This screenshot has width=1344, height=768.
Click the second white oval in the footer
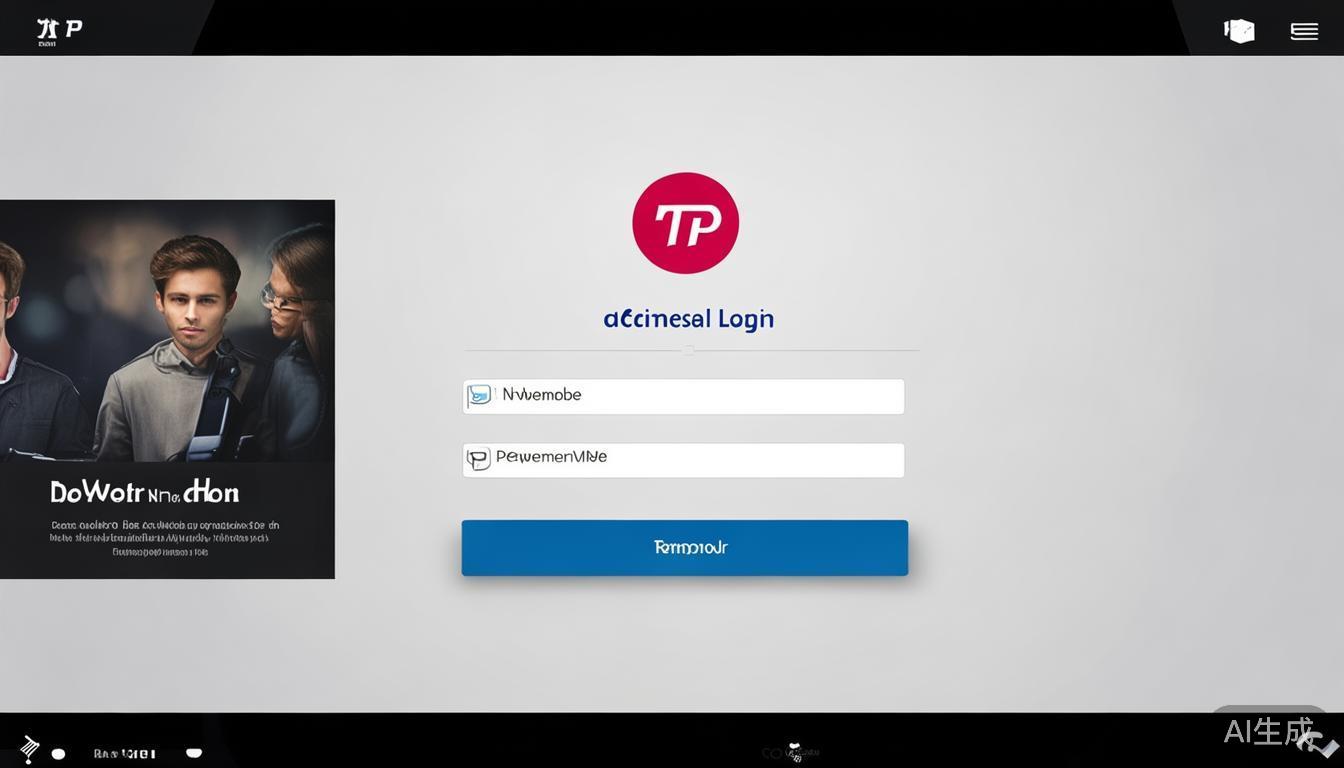[194, 752]
